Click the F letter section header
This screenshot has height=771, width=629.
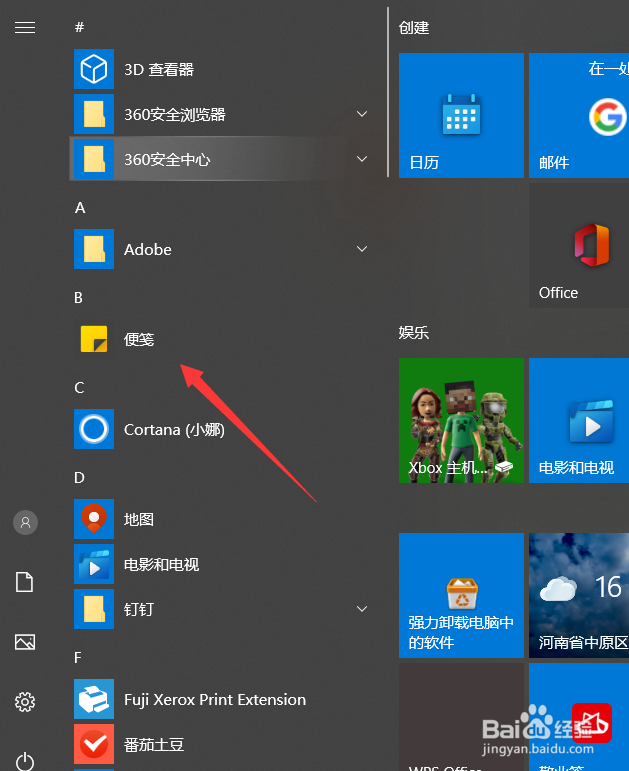[78, 658]
